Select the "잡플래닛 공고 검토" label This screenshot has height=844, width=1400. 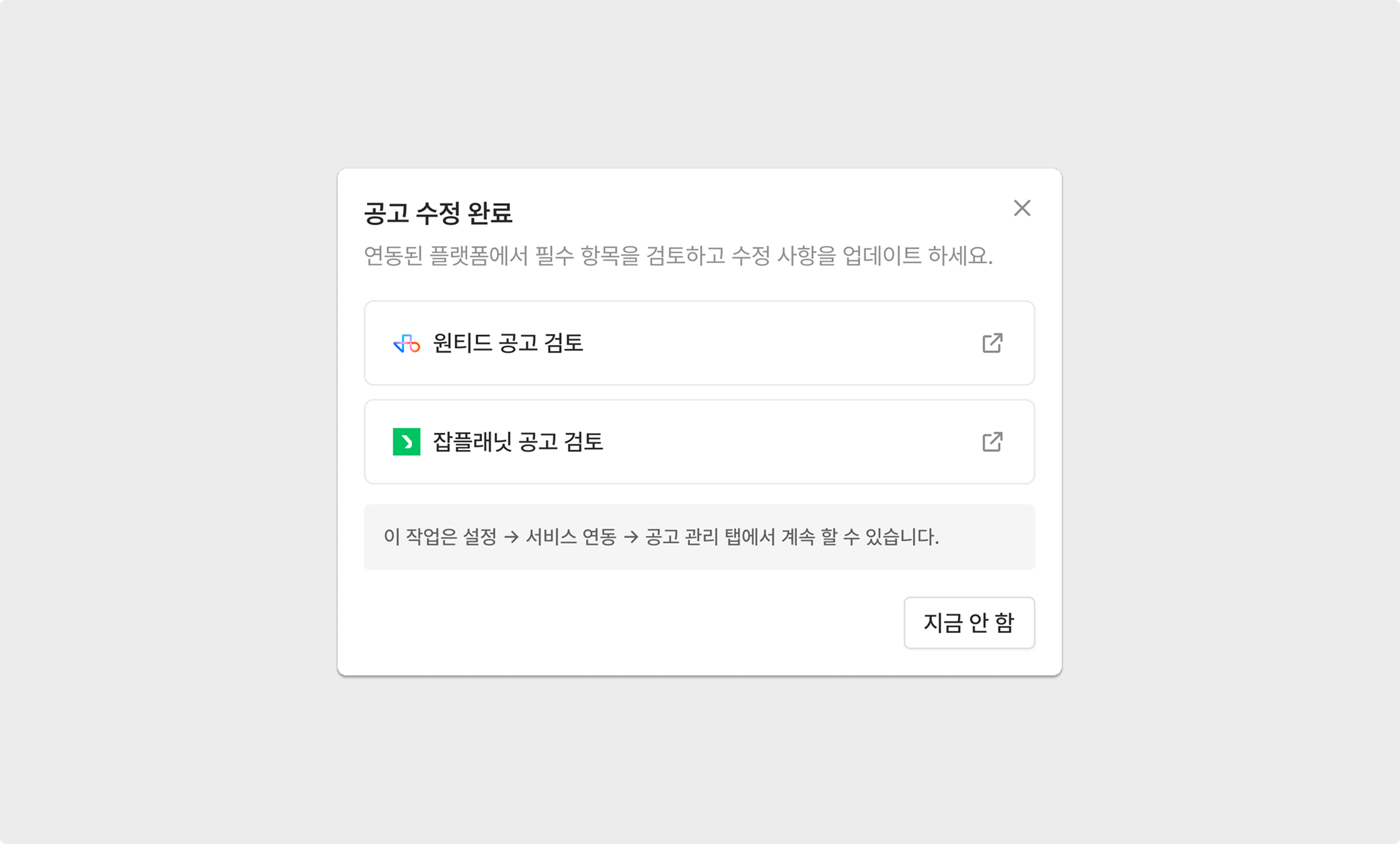(518, 442)
